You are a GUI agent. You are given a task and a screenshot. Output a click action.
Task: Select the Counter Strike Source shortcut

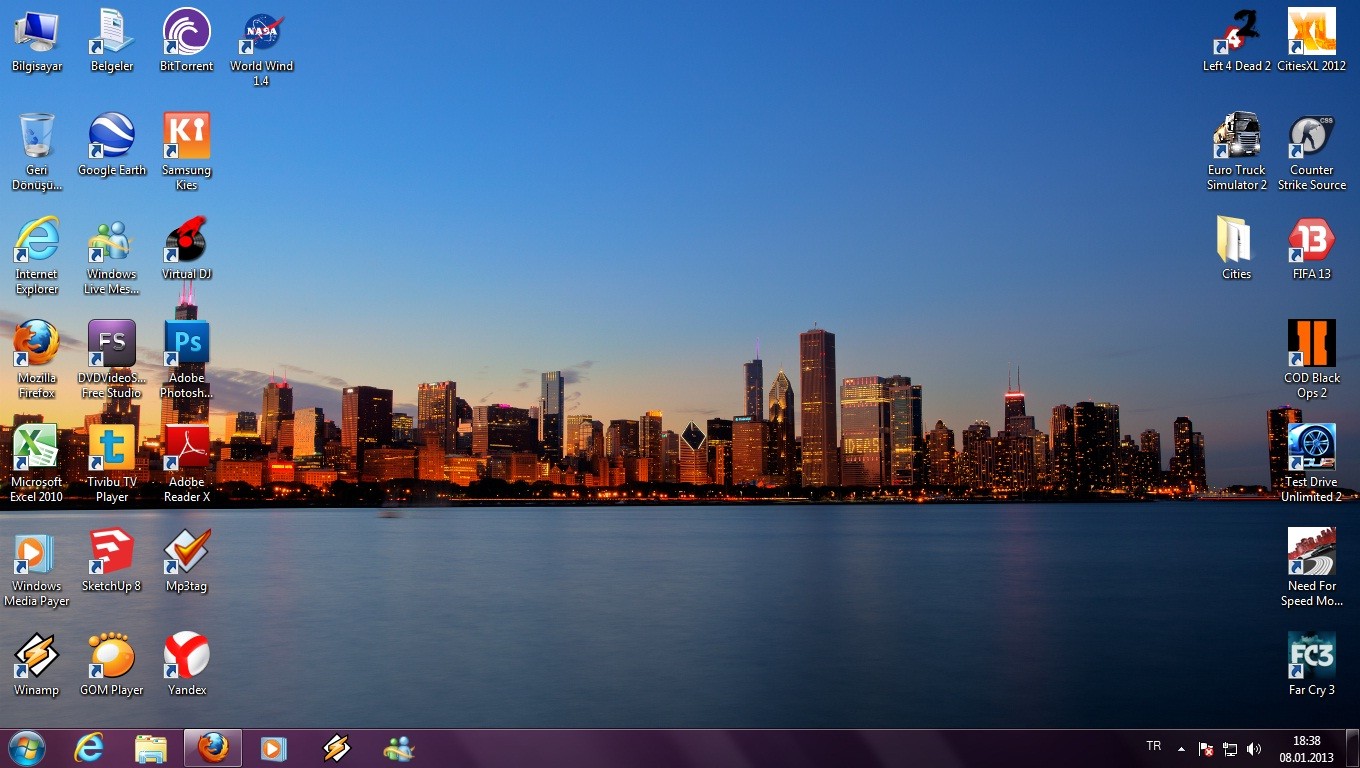point(1312,152)
